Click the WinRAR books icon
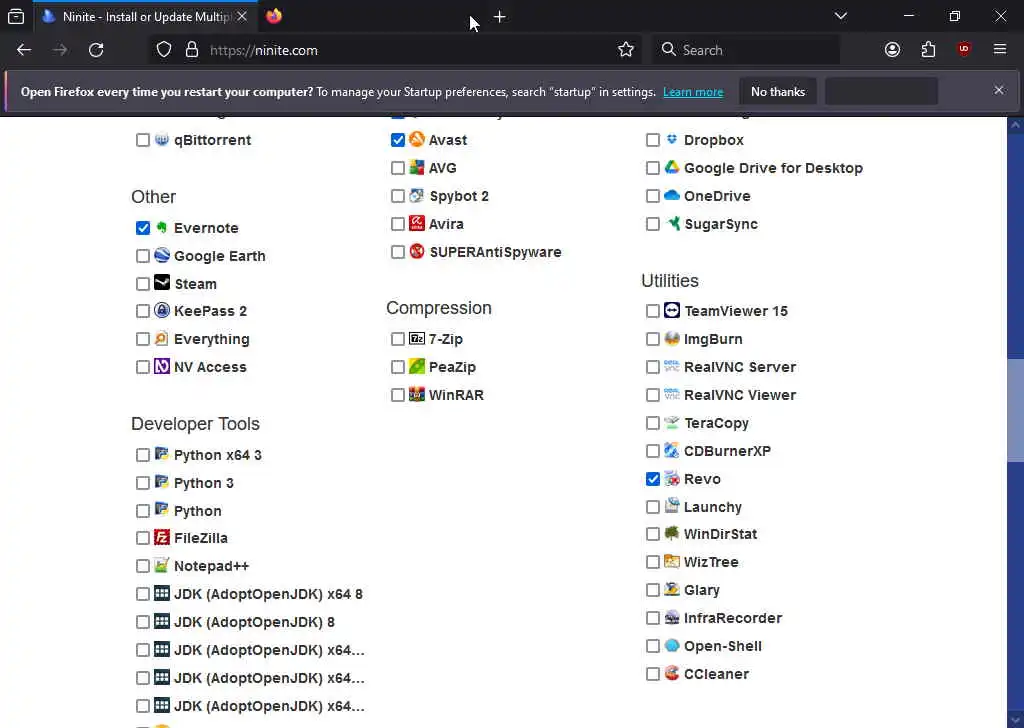This screenshot has height=728, width=1024. pyautogui.click(x=417, y=394)
